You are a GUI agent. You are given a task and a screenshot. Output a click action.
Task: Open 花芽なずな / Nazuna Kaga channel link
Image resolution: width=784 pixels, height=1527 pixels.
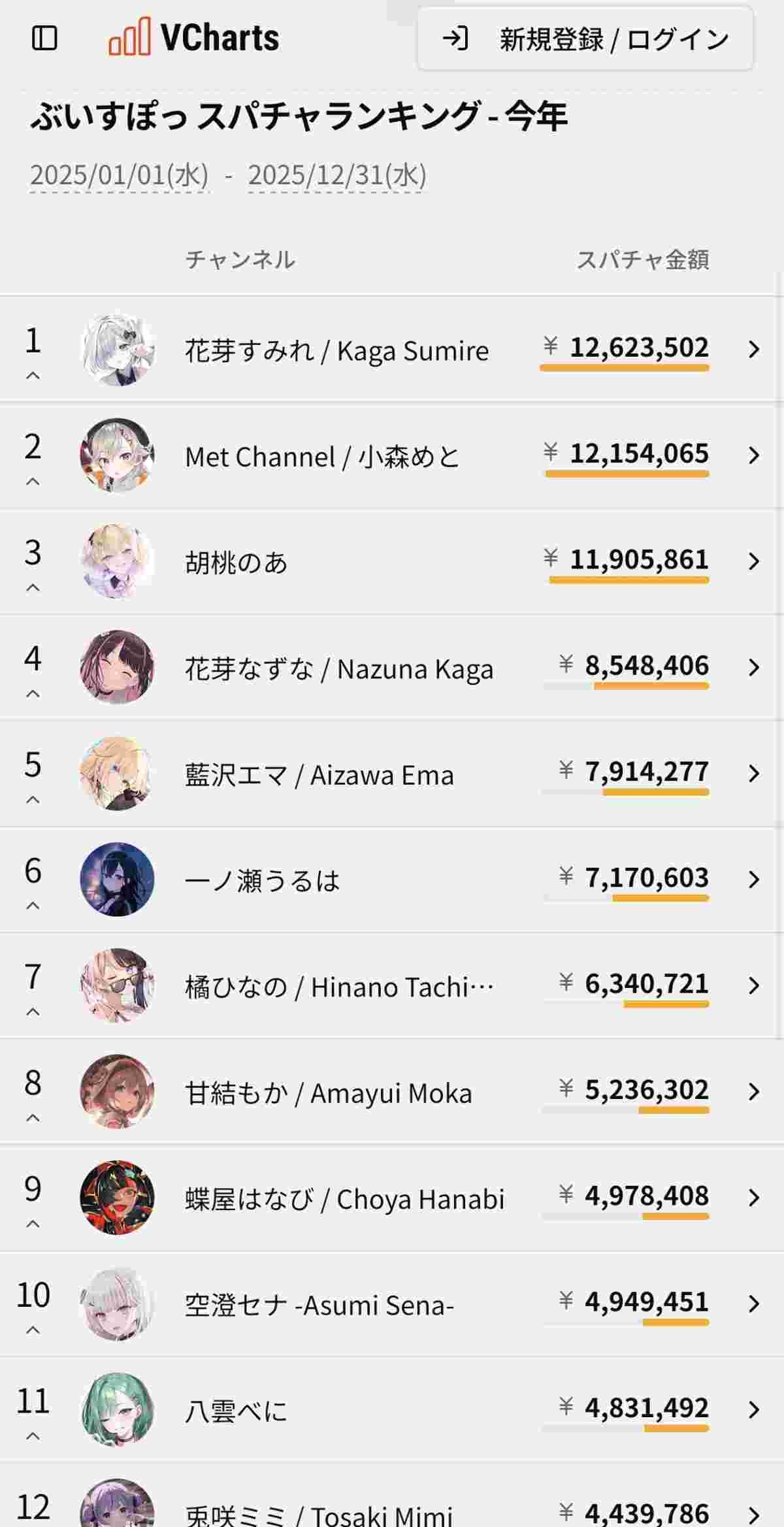tap(338, 668)
